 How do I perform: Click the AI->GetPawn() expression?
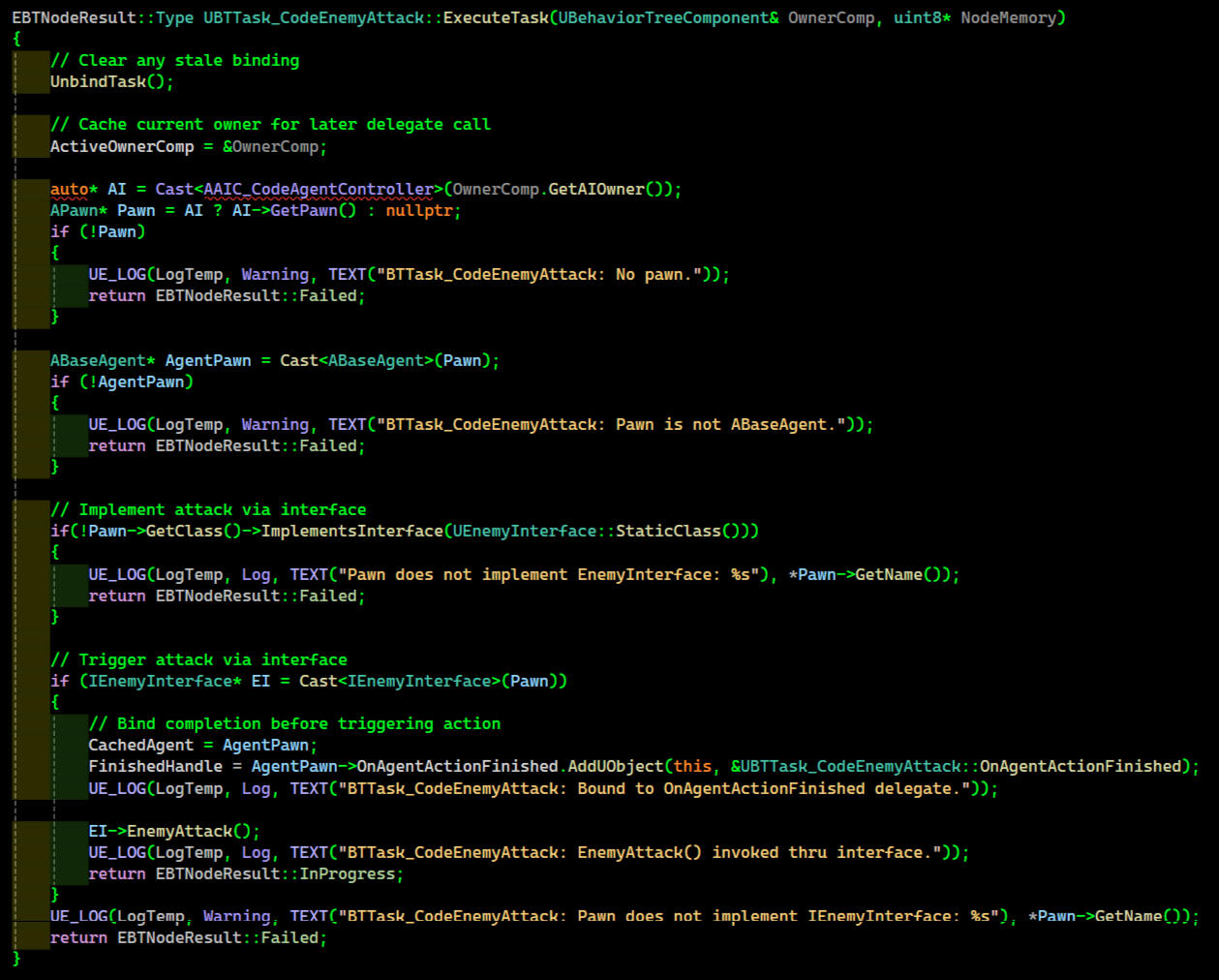pos(294,210)
